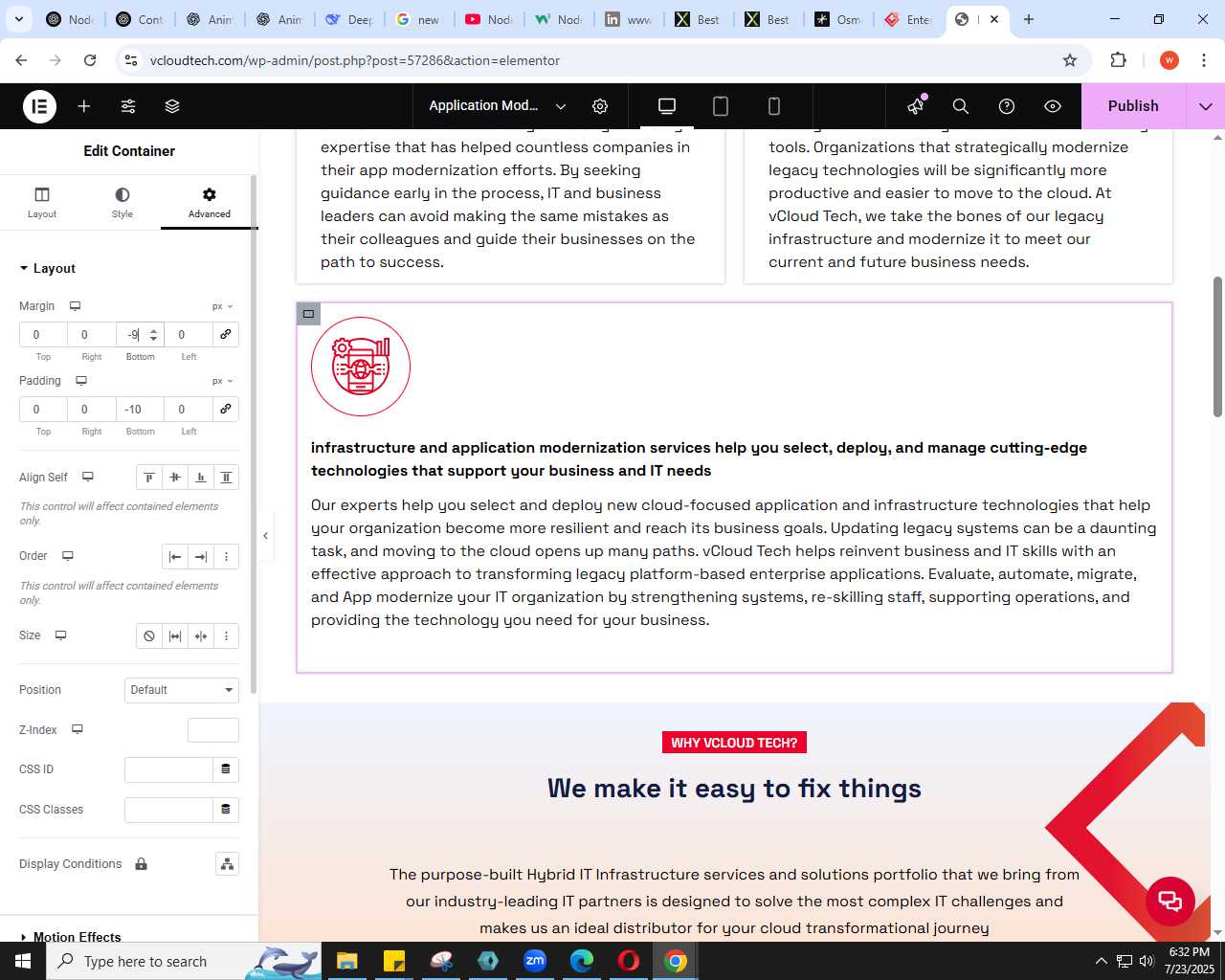The height and width of the screenshot is (980, 1225).
Task: Choose custom Size option
Action: 227,635
